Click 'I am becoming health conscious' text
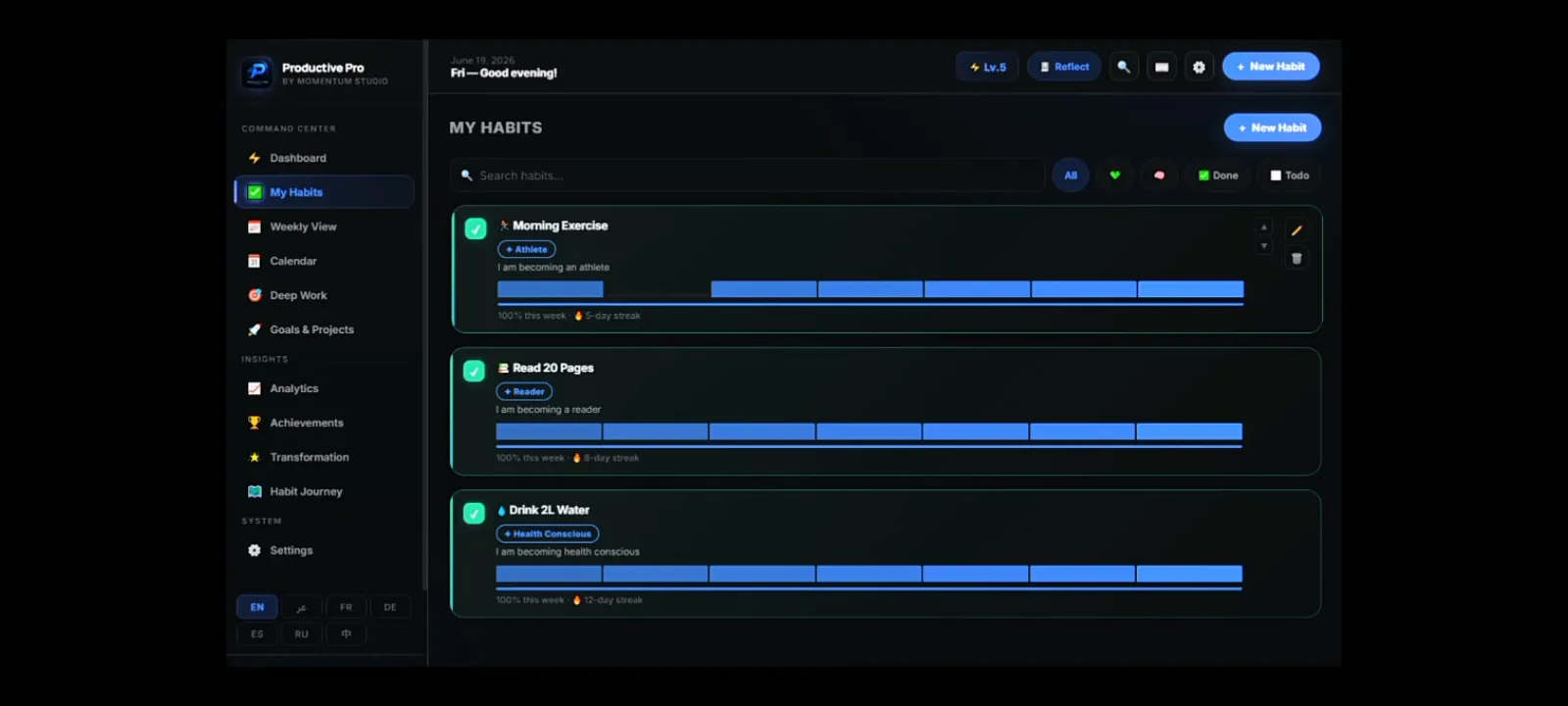This screenshot has height=706, width=1568. tap(568, 552)
